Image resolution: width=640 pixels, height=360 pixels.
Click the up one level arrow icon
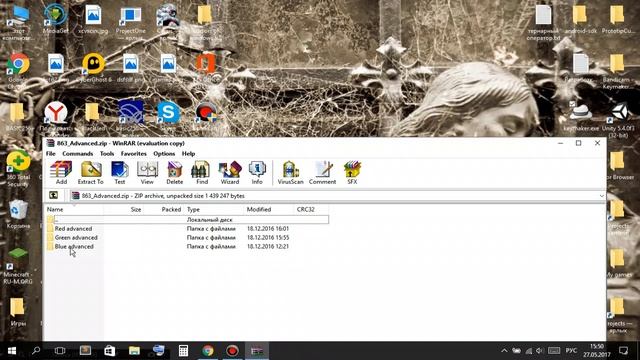click(x=53, y=196)
